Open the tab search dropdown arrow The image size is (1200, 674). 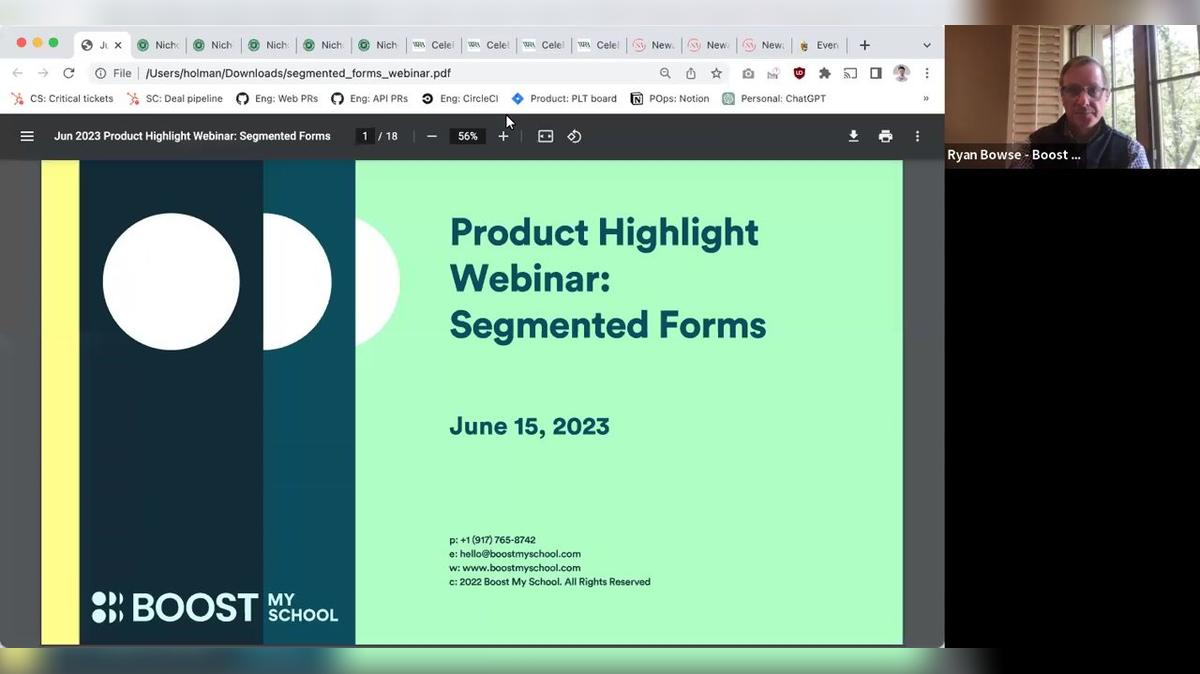[x=927, y=45]
